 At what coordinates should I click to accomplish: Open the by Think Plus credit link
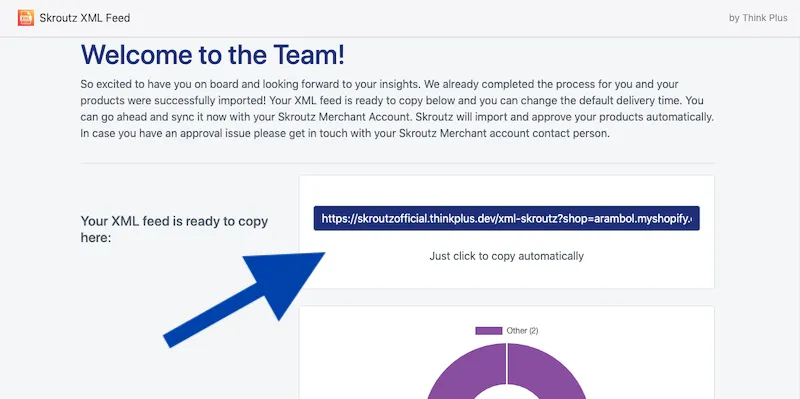[758, 18]
